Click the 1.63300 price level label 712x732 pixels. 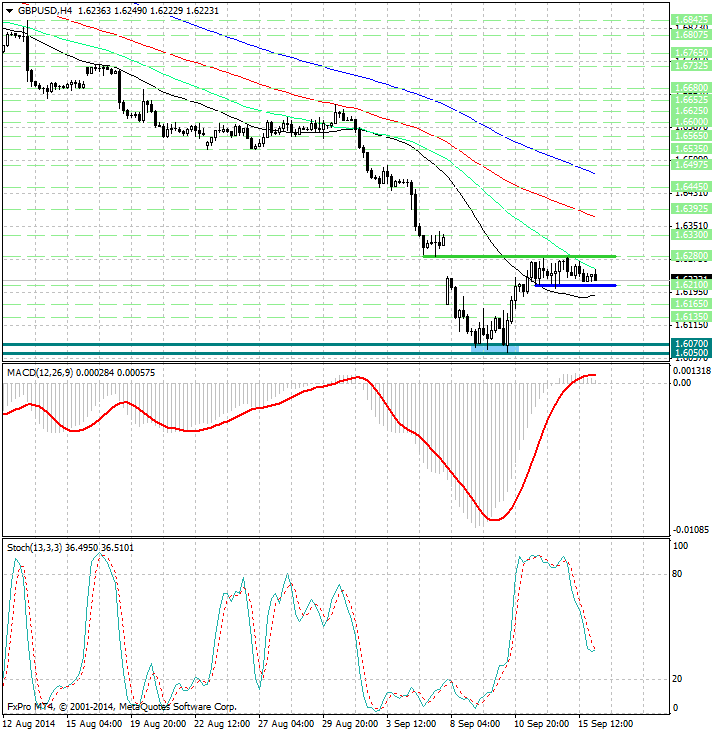pyautogui.click(x=691, y=235)
